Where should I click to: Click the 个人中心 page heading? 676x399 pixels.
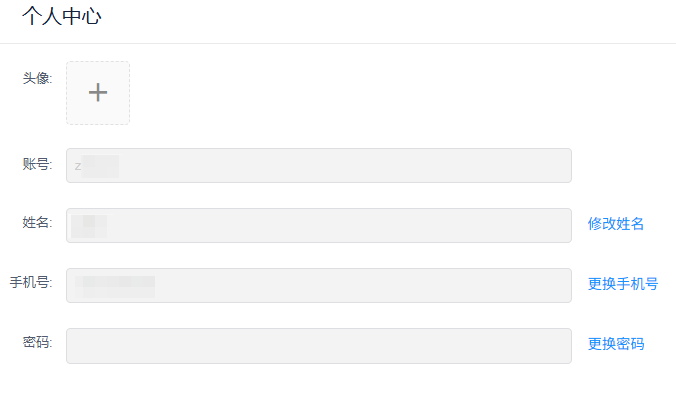62,16
